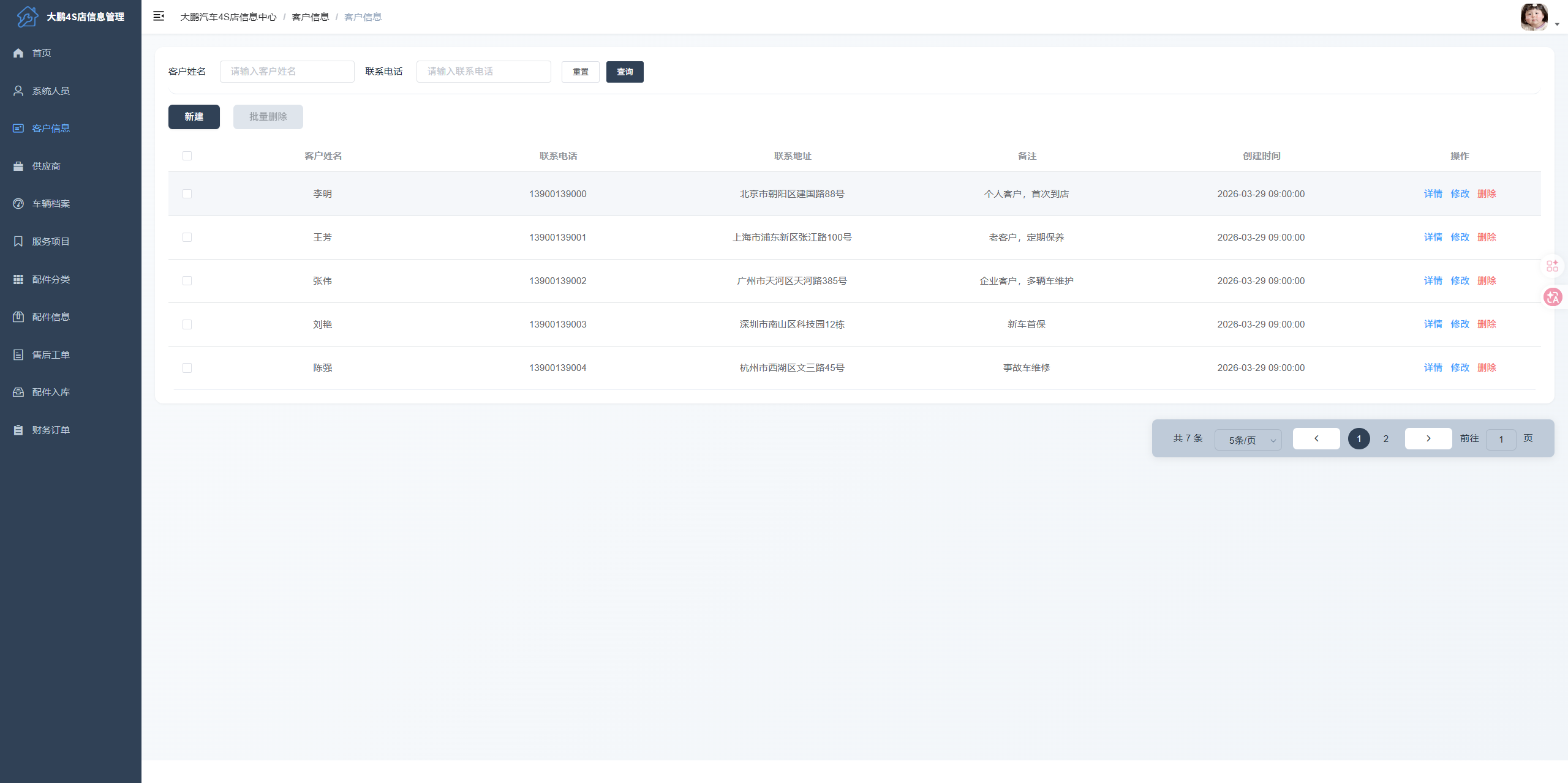Open 供应商 menu item
Viewport: 1568px width, 783px height.
click(x=70, y=167)
